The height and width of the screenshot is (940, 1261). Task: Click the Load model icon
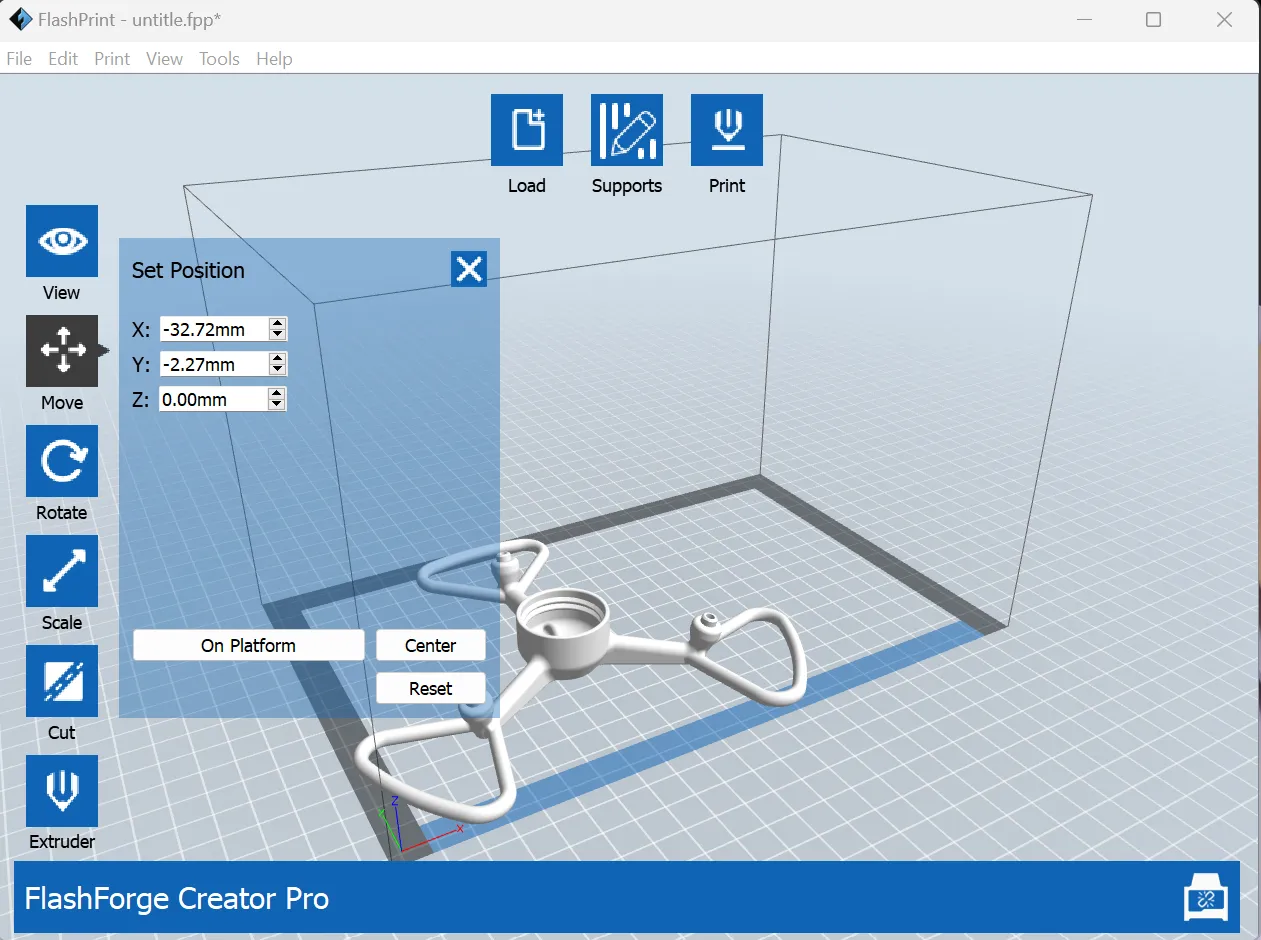click(527, 130)
